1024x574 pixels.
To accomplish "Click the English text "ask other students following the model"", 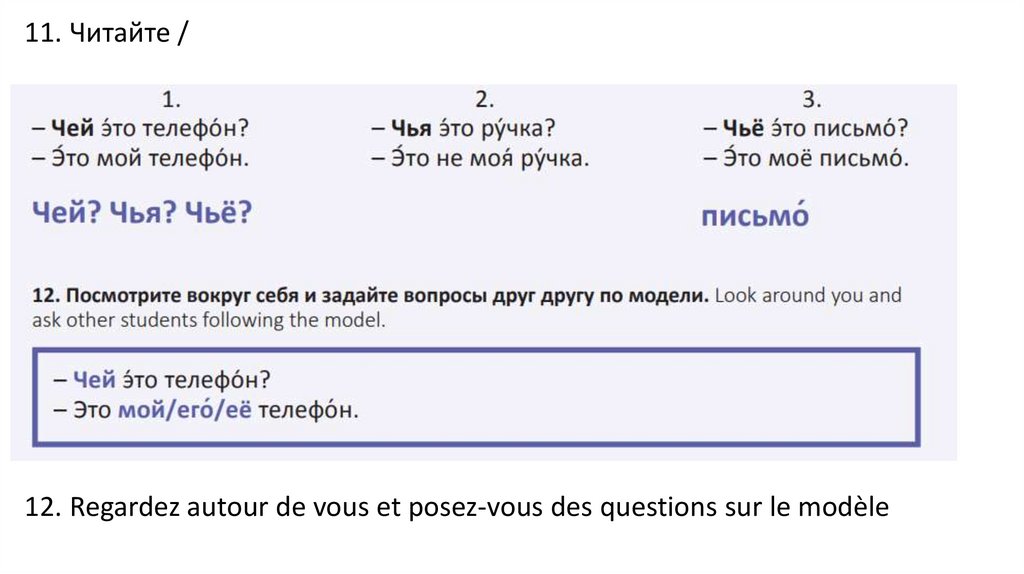I will coord(208,321).
